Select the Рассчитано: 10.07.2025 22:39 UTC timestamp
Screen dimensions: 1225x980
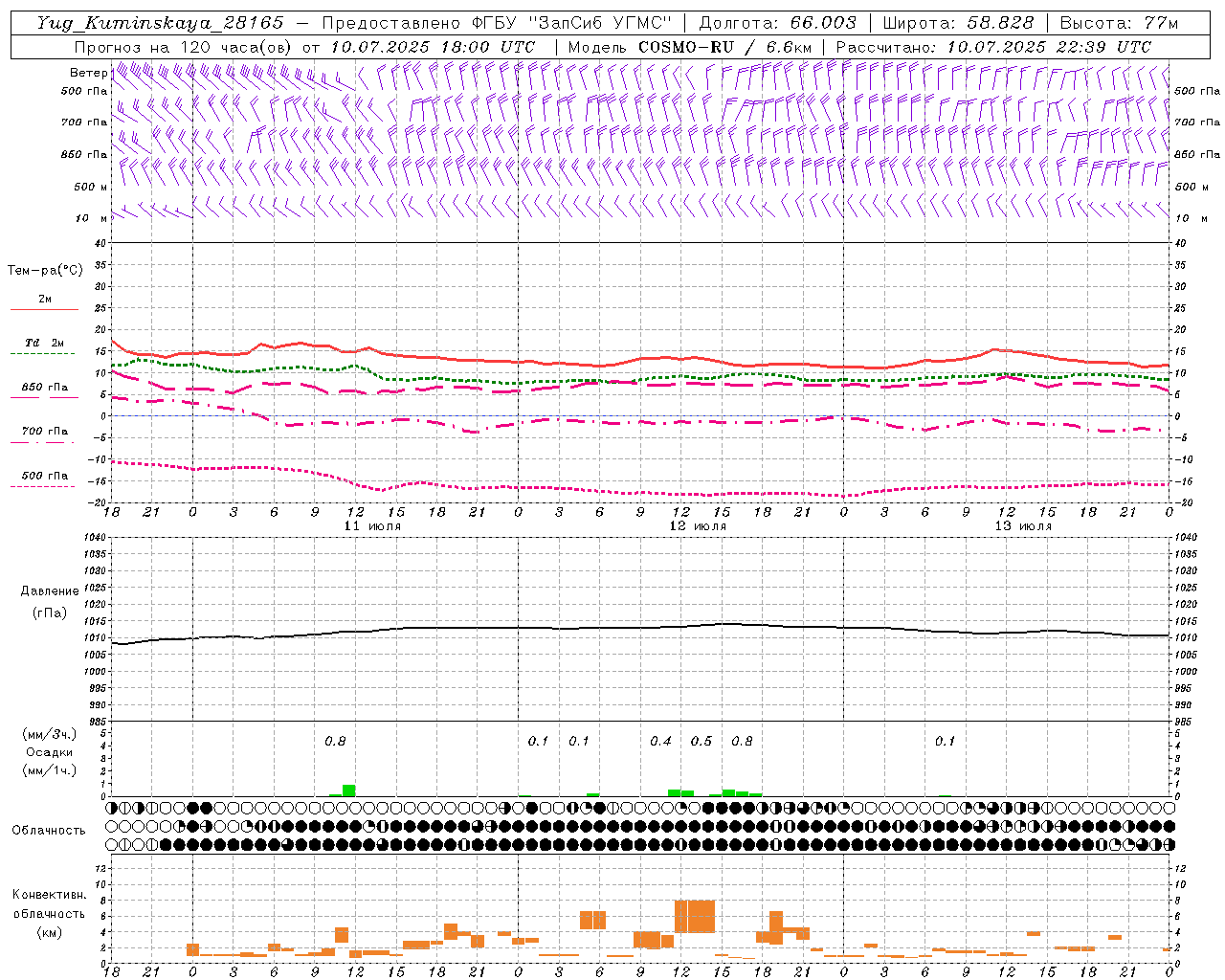(x=993, y=47)
